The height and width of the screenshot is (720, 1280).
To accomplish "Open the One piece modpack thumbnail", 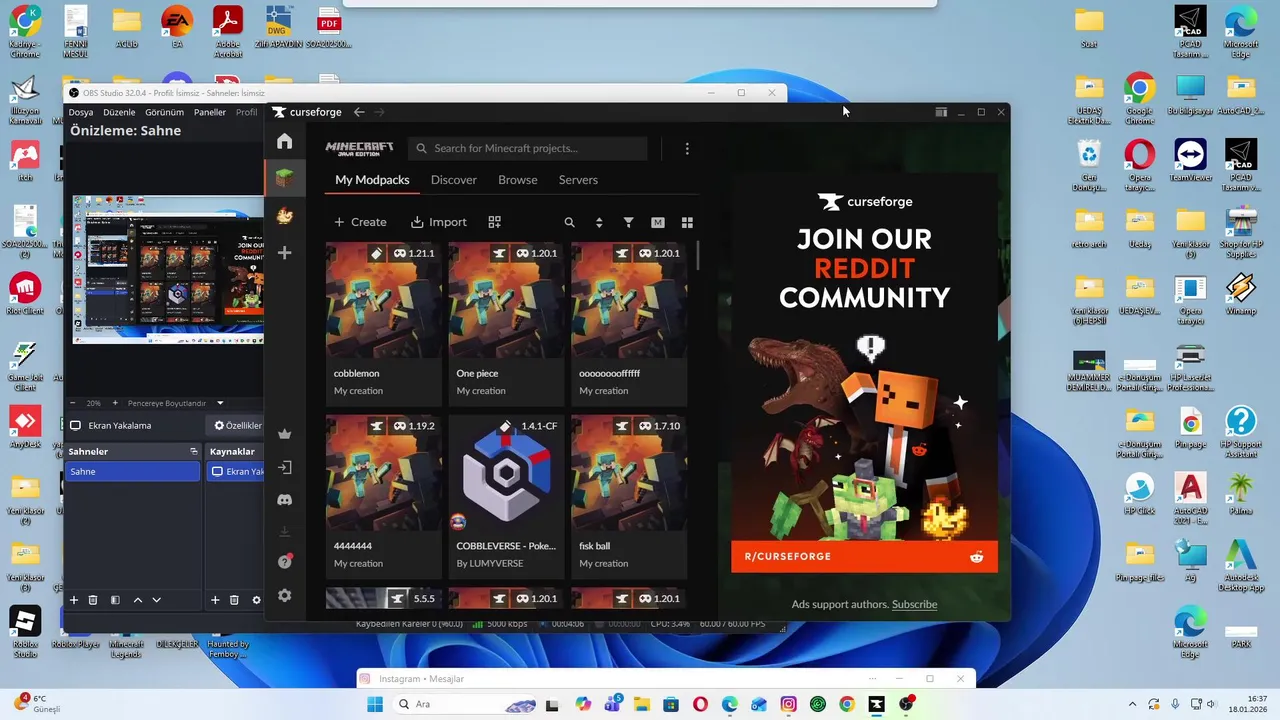I will 506,300.
